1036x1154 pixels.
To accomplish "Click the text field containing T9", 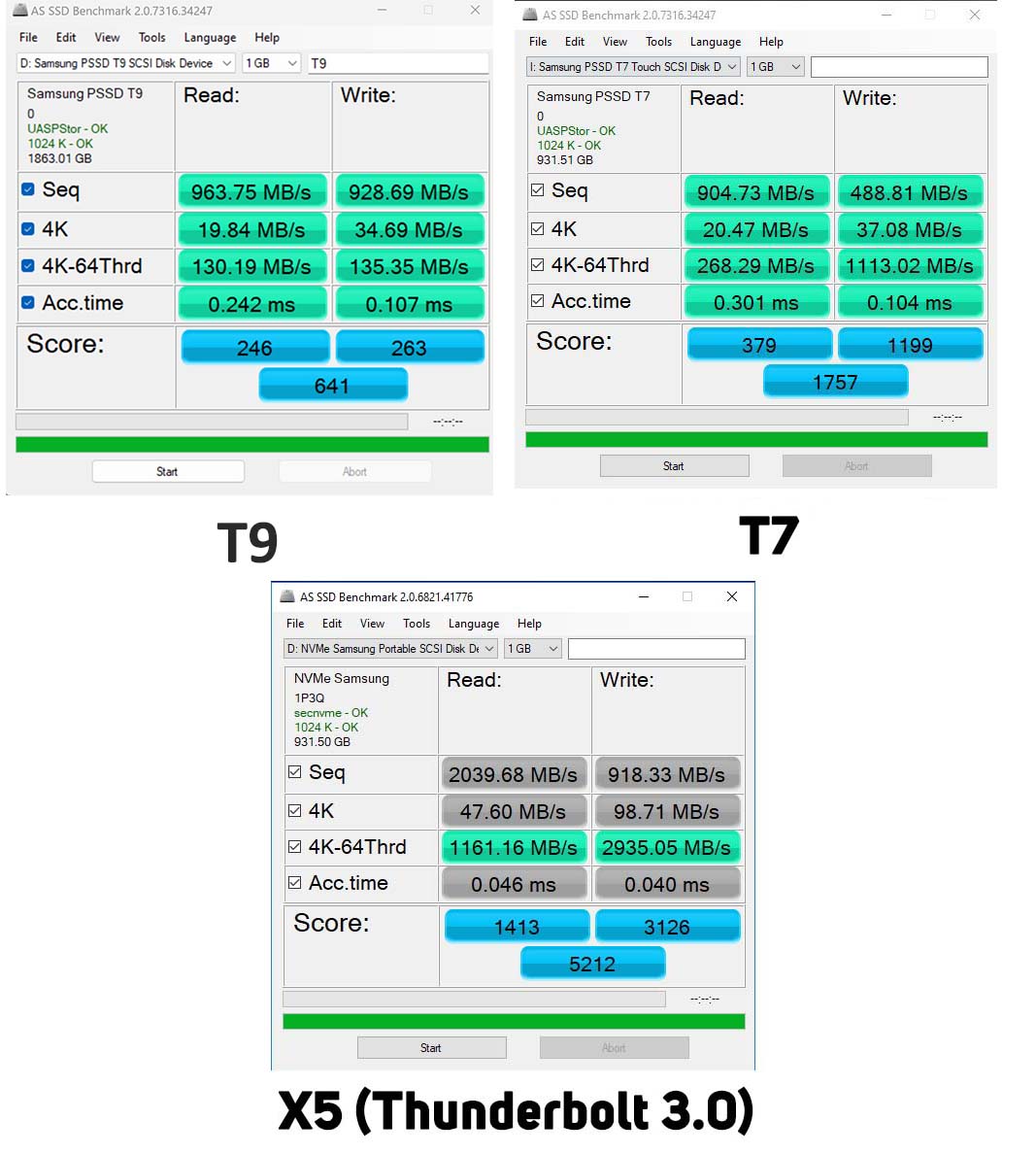I will click(x=398, y=63).
